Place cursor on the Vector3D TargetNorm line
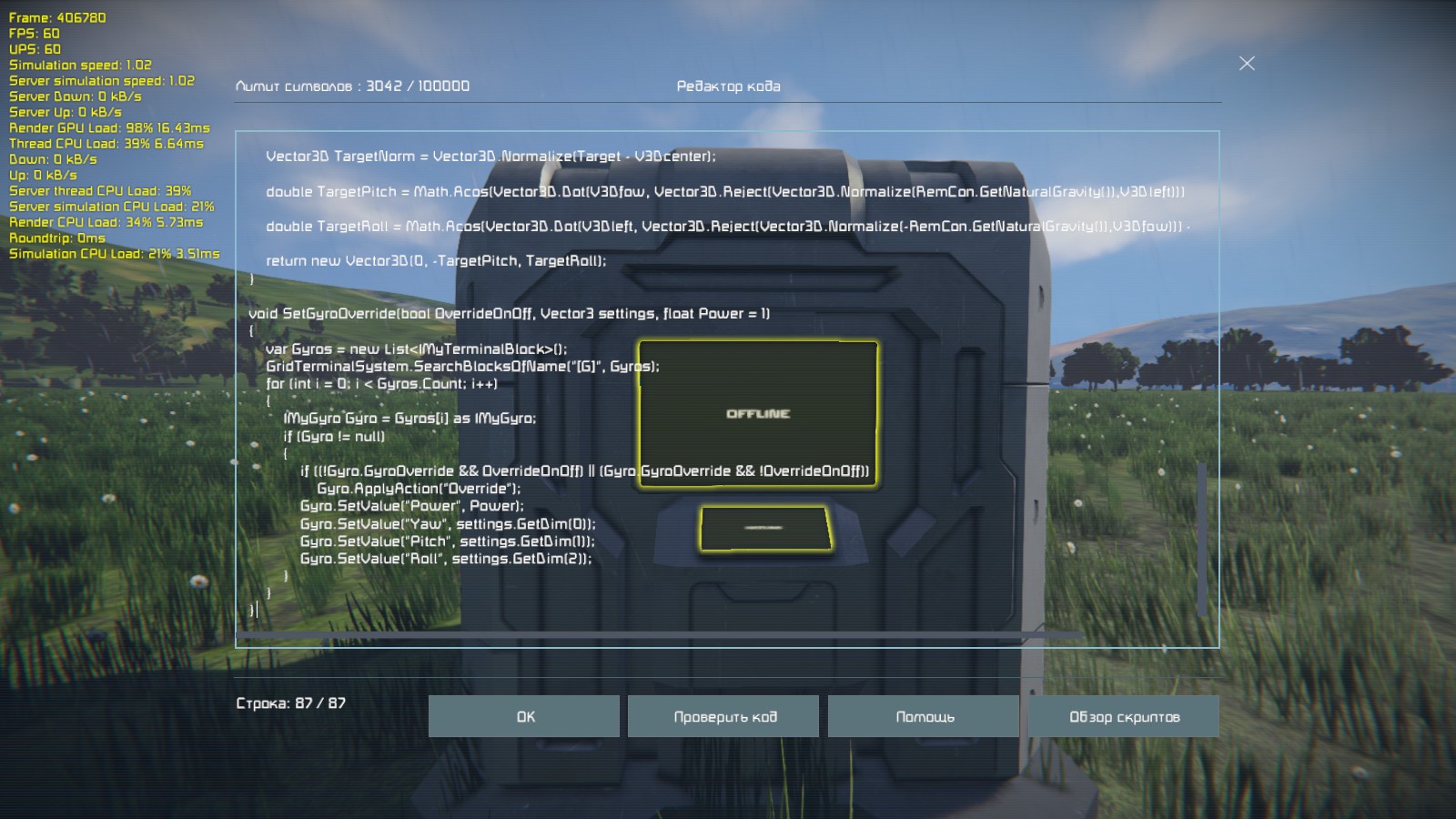The width and height of the screenshot is (1456, 819). (490, 157)
